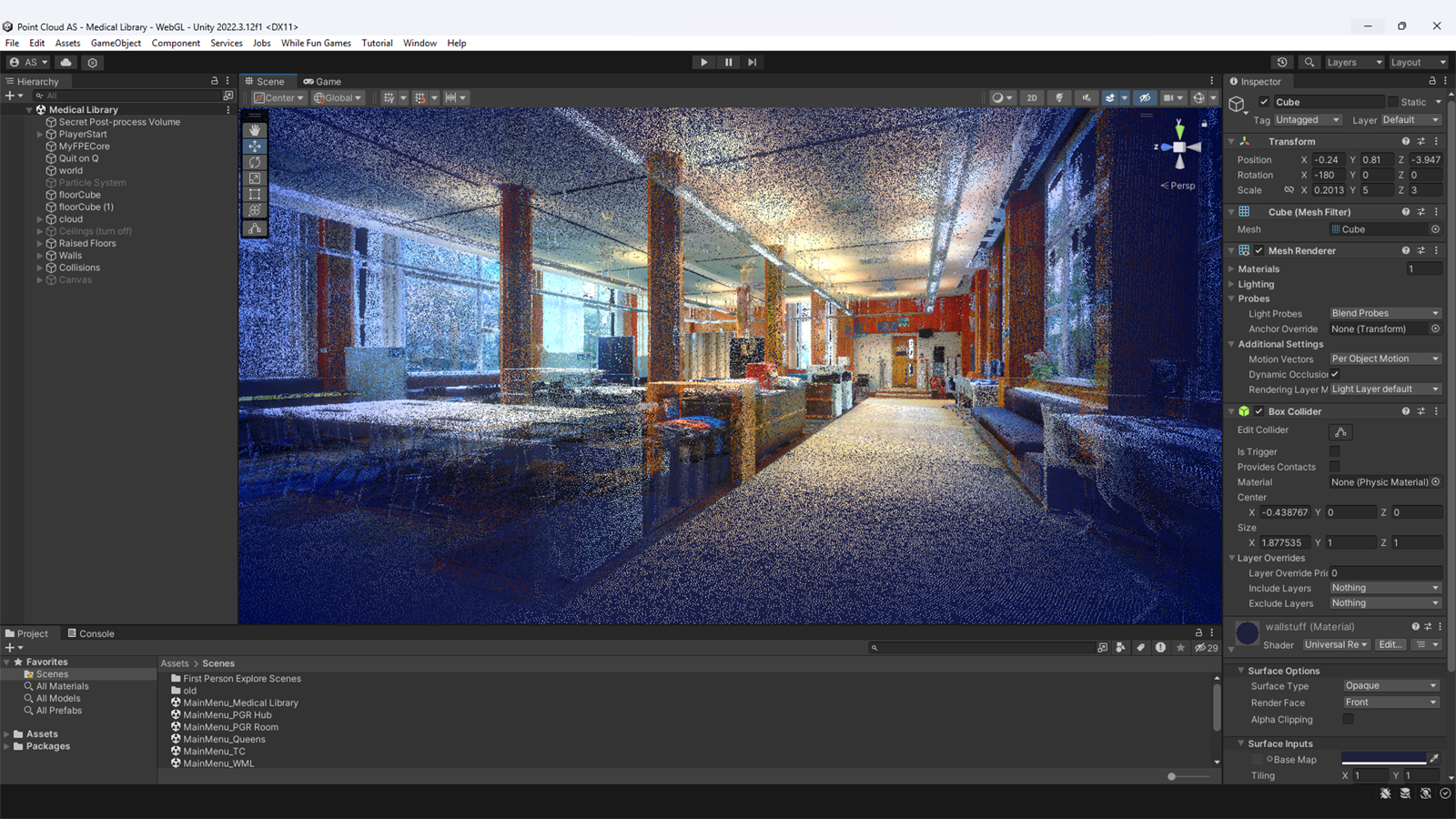The image size is (1456, 819).
Task: Toggle grid visibility icon
Action: (389, 98)
